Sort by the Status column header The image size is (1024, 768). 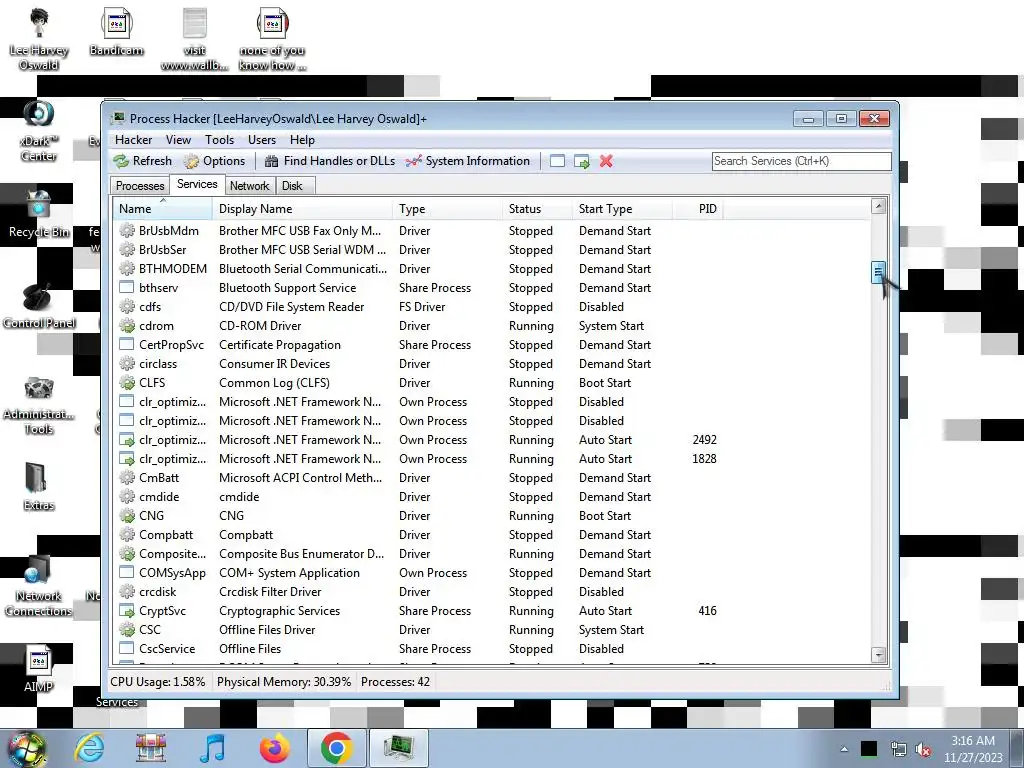pyautogui.click(x=538, y=209)
